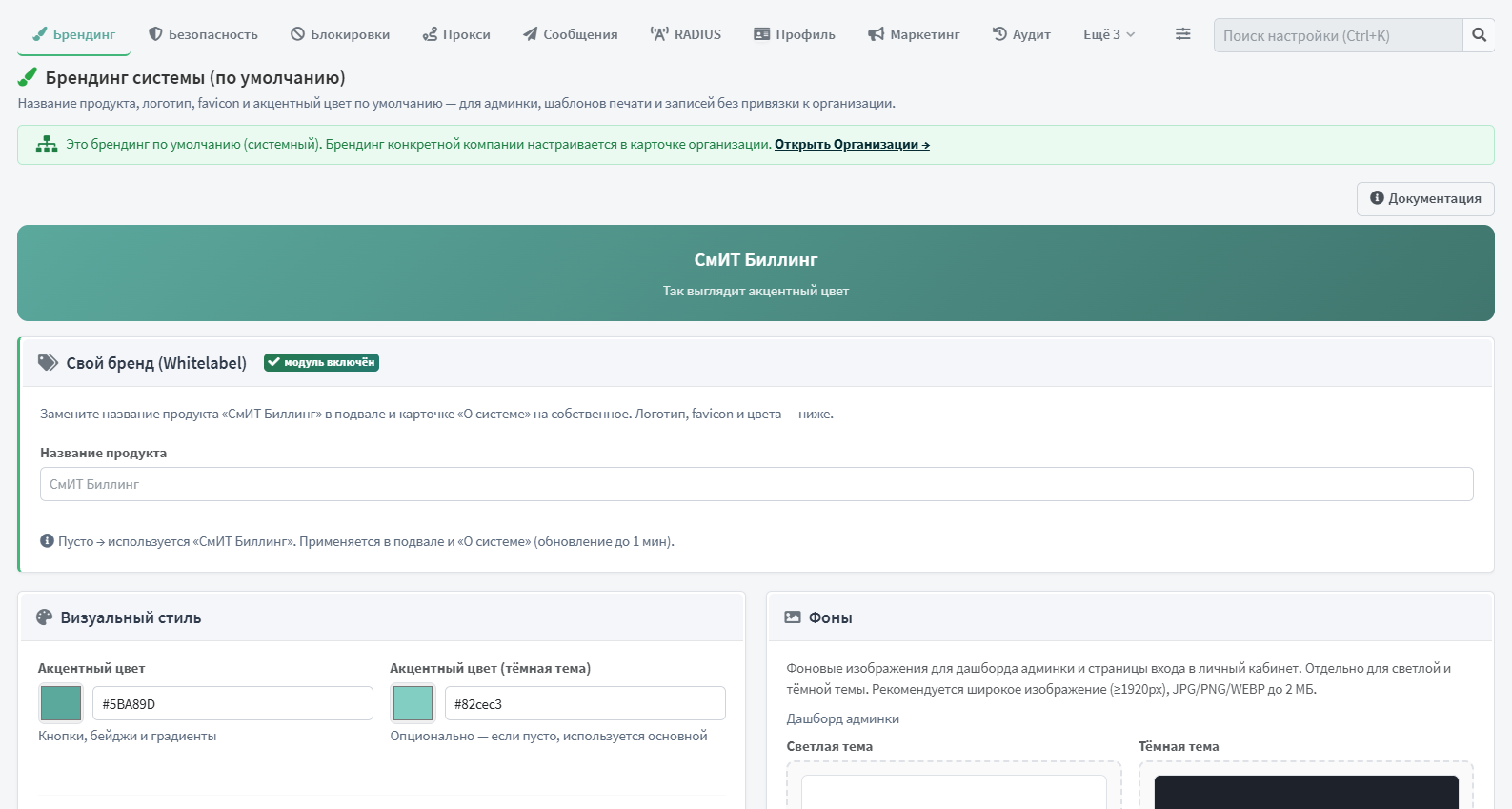Open the Брендинг tab
Viewport: 1512px width, 809px height.
tap(74, 34)
